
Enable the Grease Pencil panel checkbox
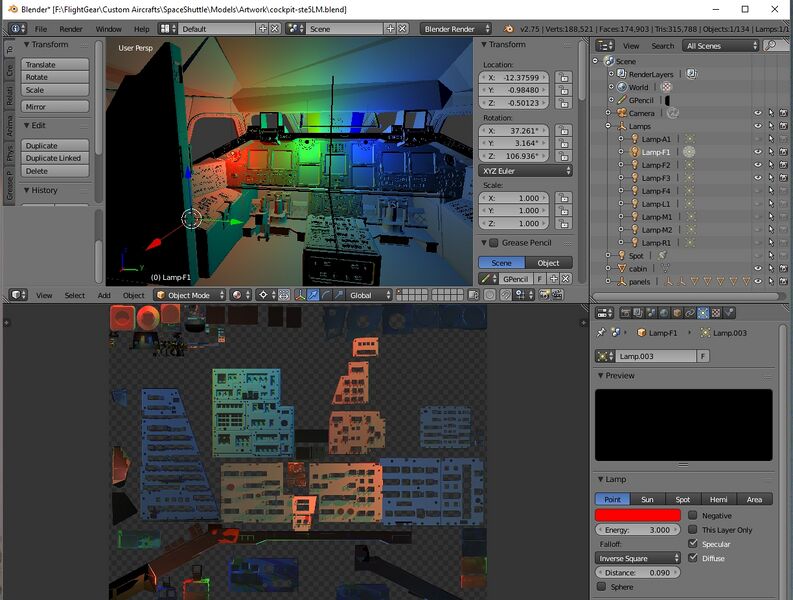tap(494, 243)
